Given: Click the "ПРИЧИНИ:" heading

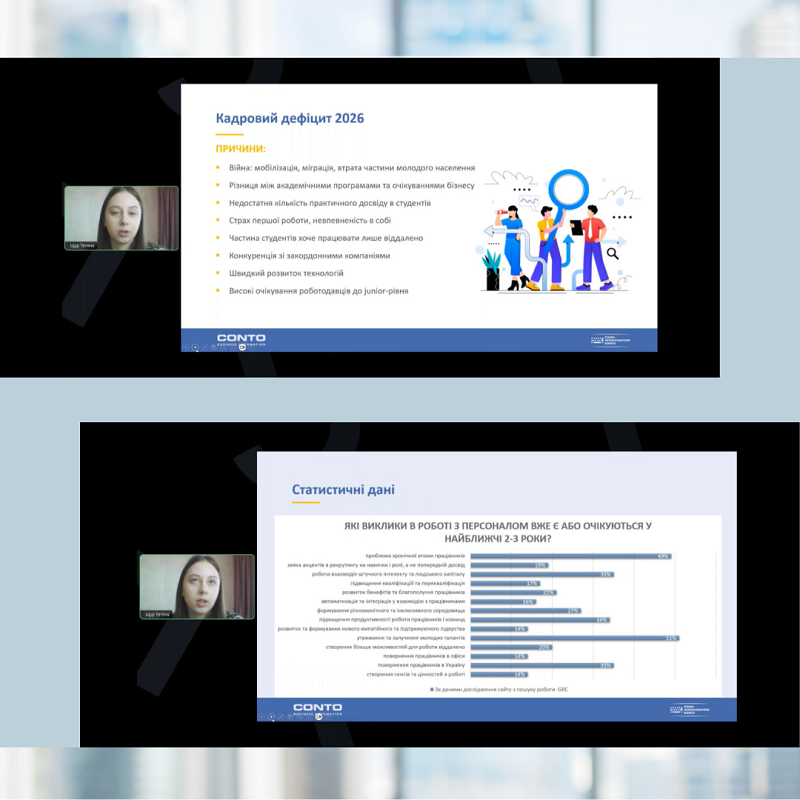Looking at the screenshot, I should [239, 148].
